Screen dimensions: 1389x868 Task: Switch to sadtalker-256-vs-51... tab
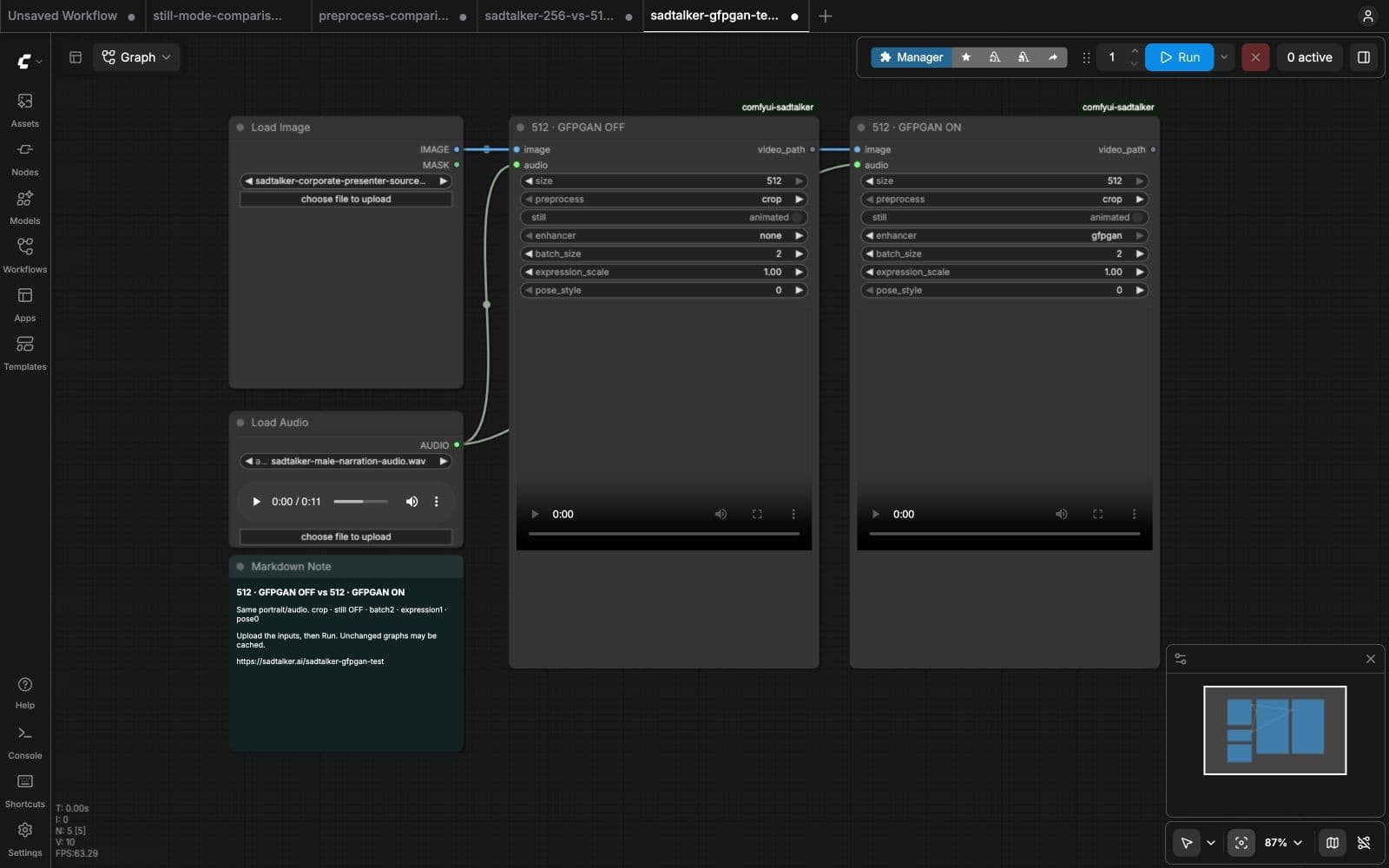(x=558, y=16)
